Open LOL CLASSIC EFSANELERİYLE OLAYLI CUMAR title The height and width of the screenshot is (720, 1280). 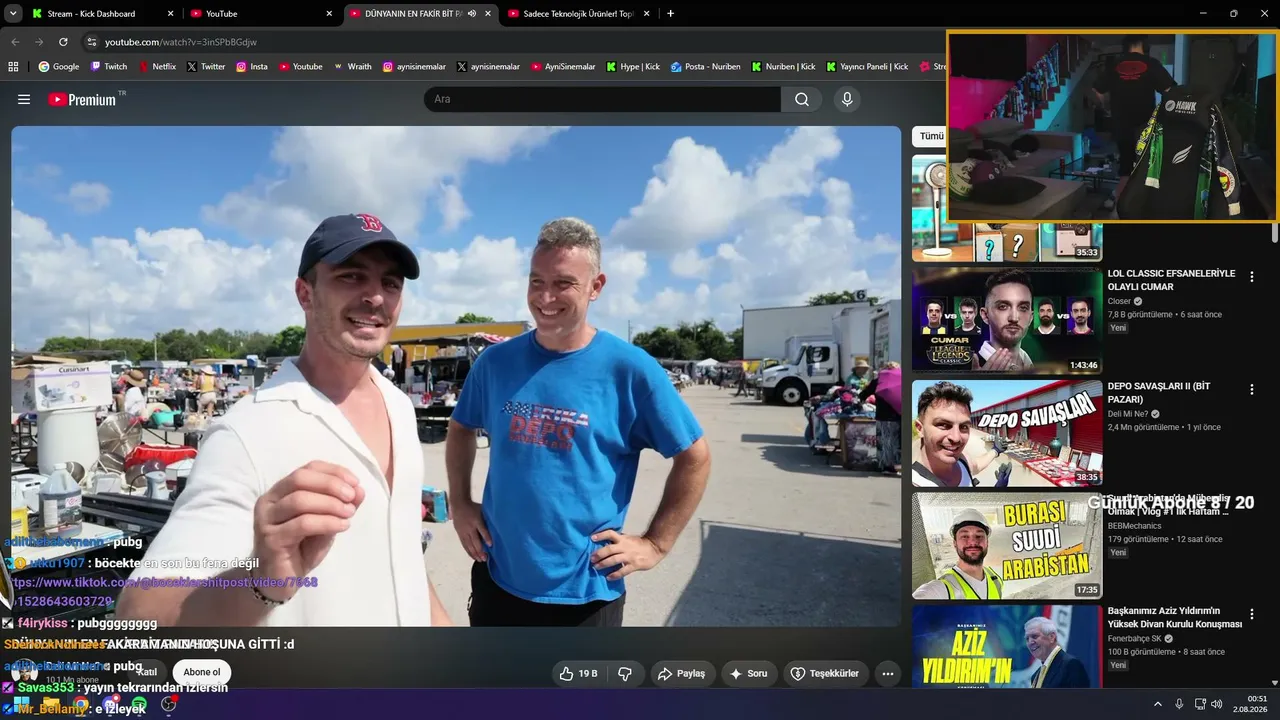(1171, 280)
